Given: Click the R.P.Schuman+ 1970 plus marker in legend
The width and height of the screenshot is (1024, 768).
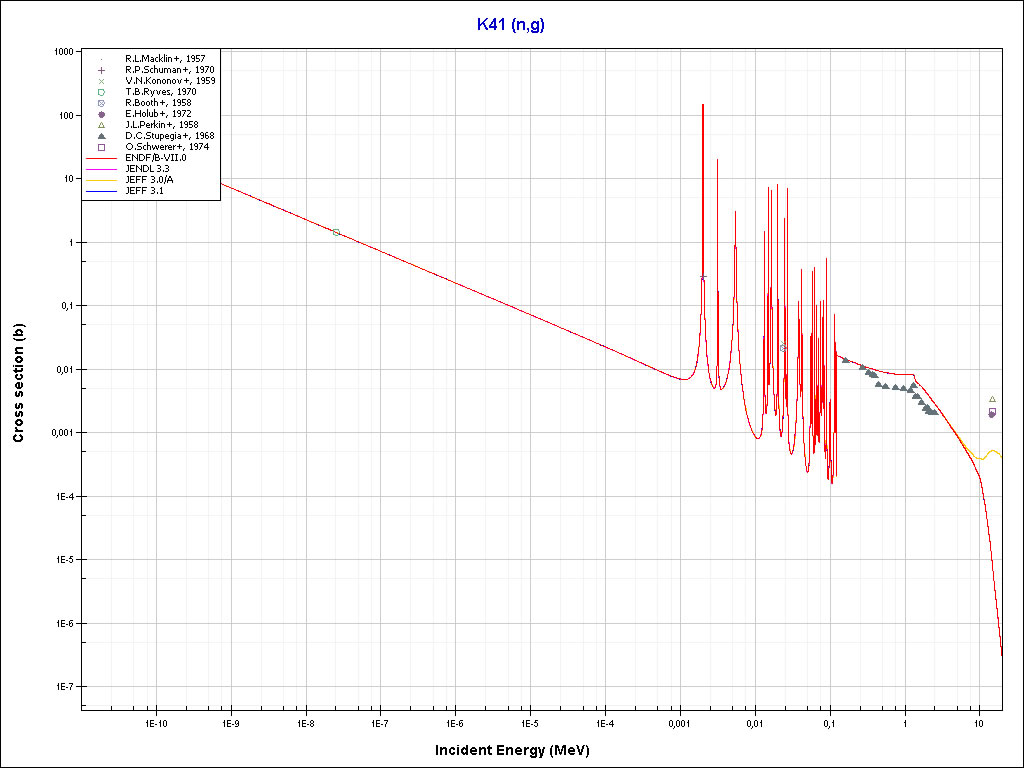Looking at the screenshot, I should click(101, 70).
